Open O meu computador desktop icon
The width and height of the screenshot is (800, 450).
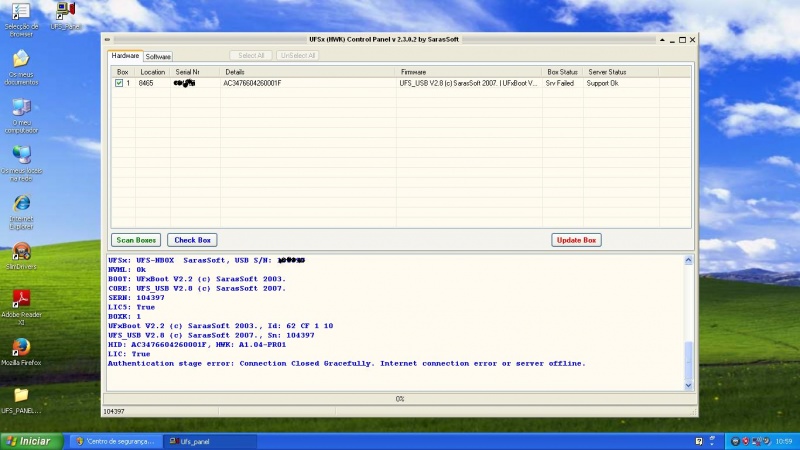pyautogui.click(x=21, y=116)
